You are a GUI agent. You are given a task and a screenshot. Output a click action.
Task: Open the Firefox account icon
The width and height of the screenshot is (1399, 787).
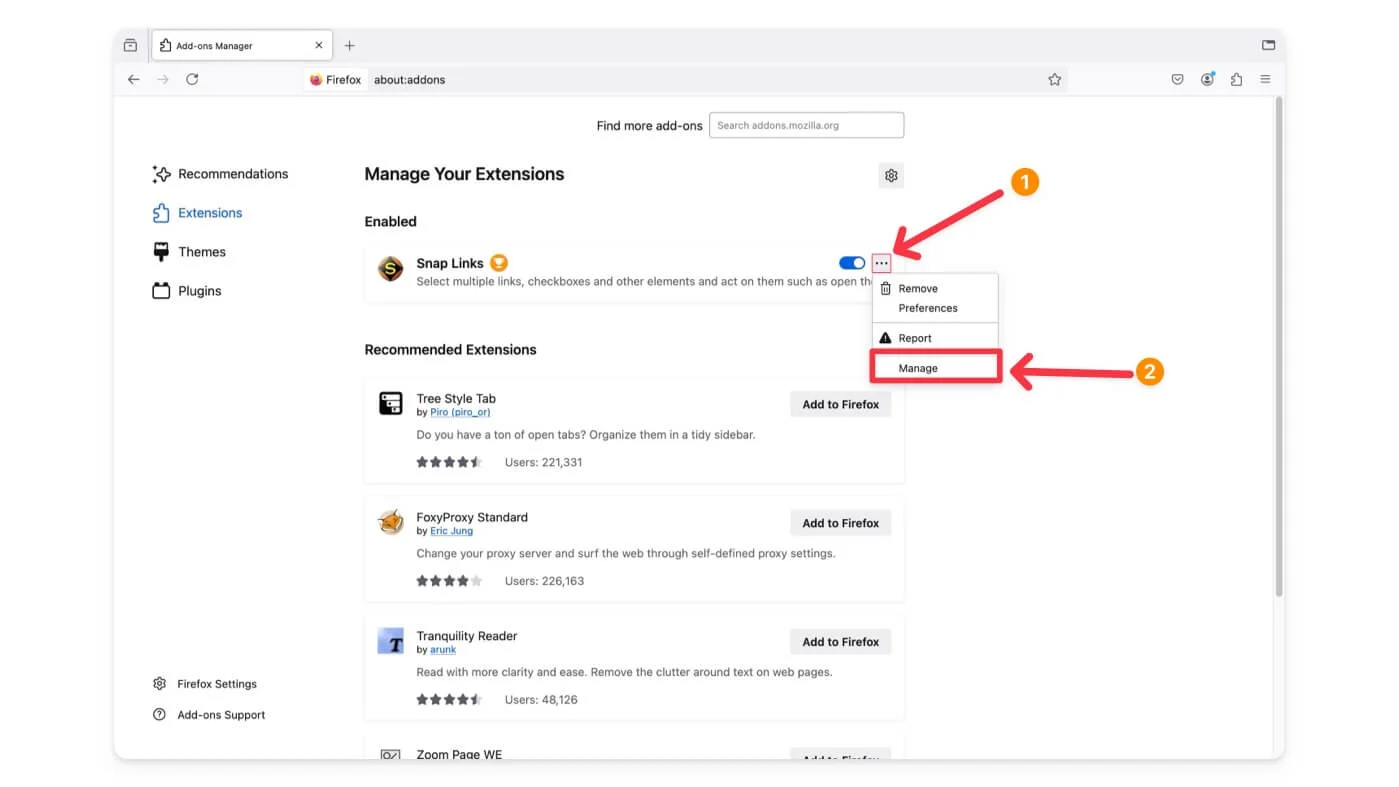[x=1207, y=80]
